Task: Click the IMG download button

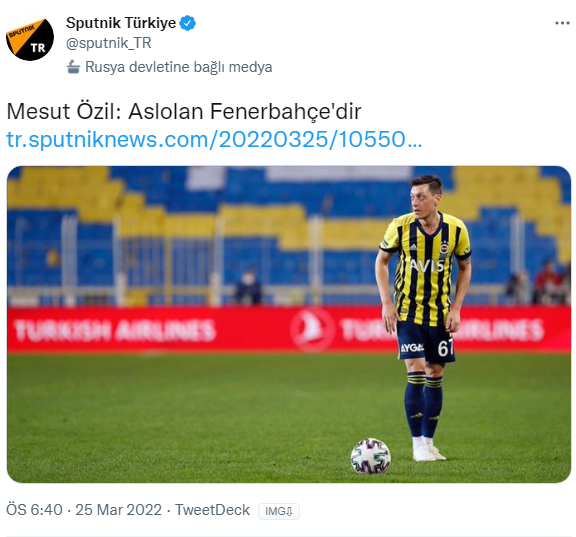Action: point(279,511)
